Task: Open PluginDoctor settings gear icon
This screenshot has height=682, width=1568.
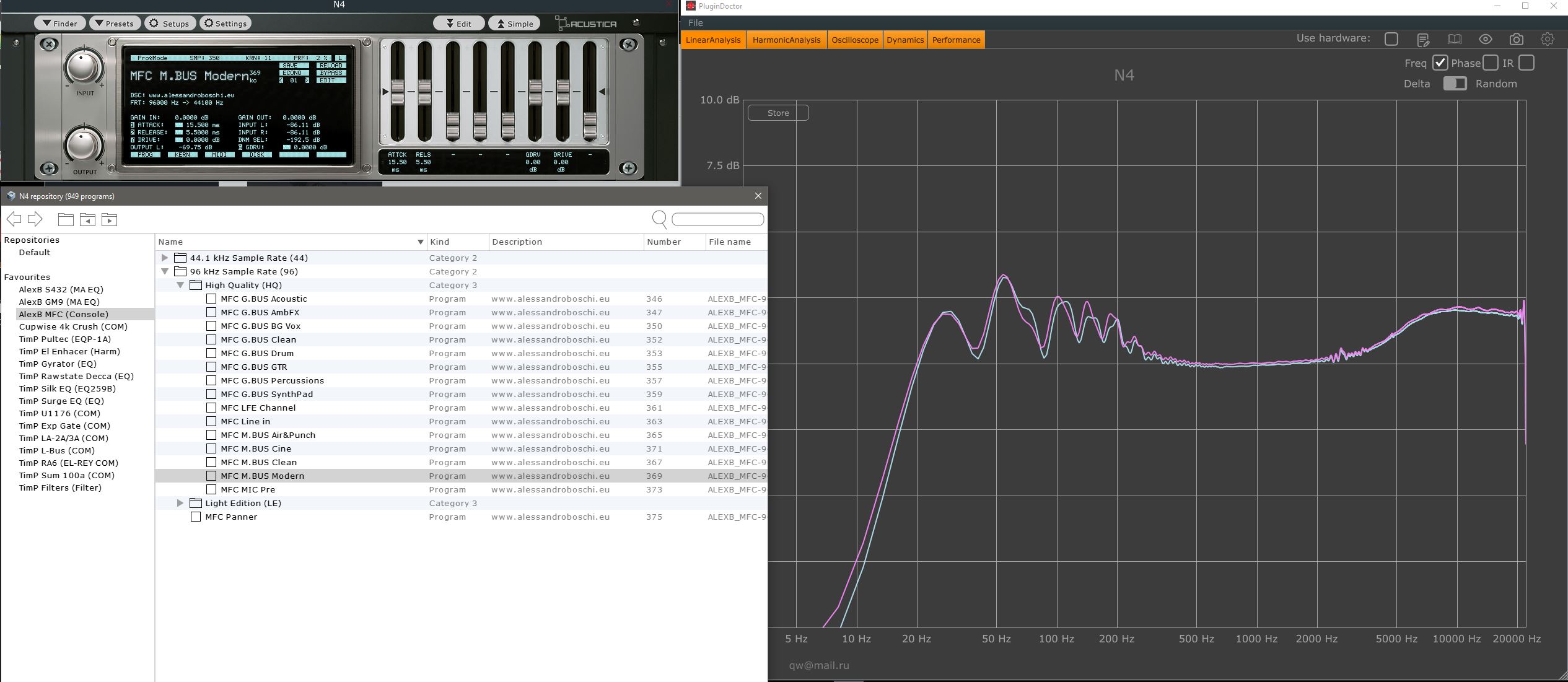Action: click(1547, 40)
